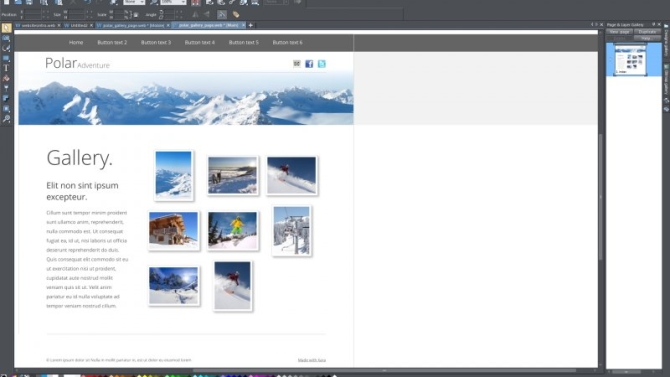Select the Transparency wine-glass tool
This screenshot has width=670, height=377.
click(6, 88)
